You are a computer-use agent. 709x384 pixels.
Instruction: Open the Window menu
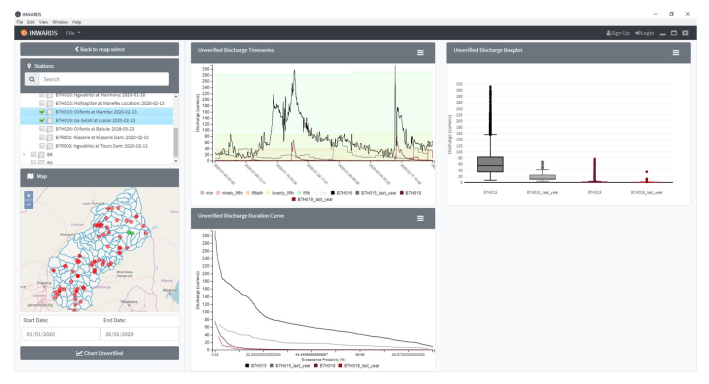(60, 22)
